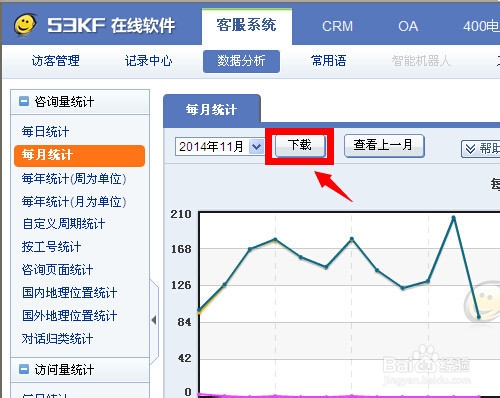Open 每日统计 in the sidebar
Viewport: 500px width, 398px height.
click(45, 132)
